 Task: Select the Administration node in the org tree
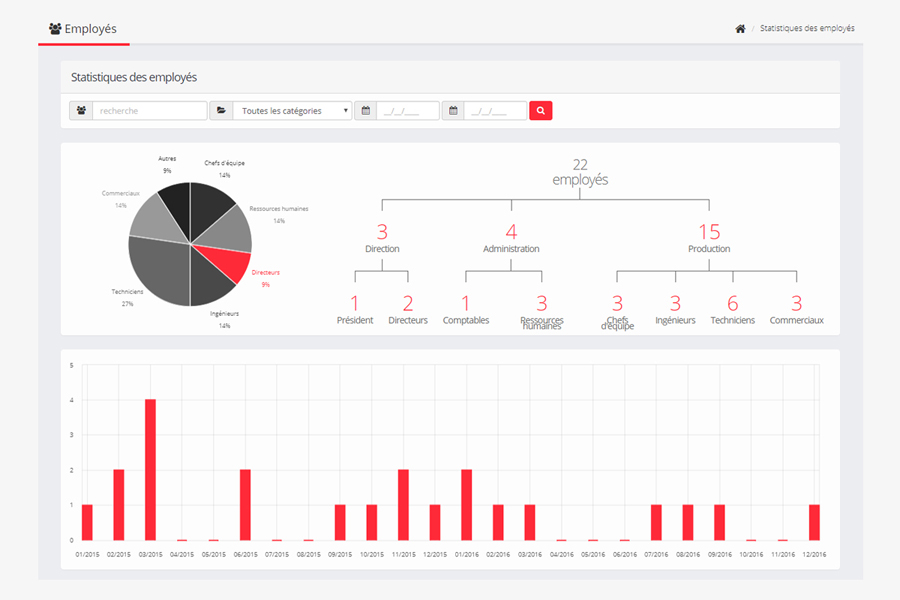(513, 240)
